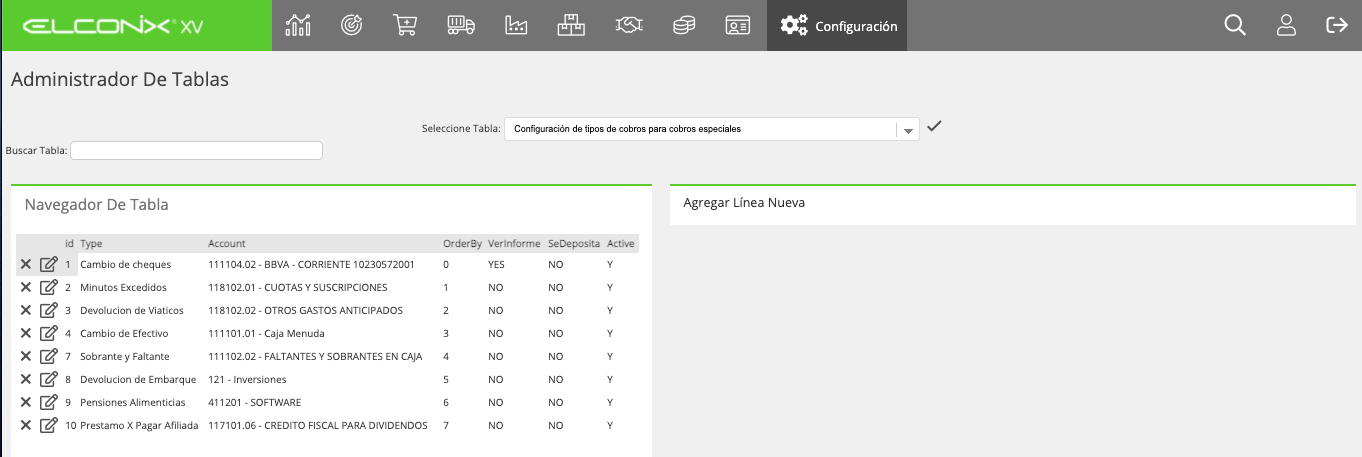Open the Seleccione Tabla combo box

click(711, 129)
